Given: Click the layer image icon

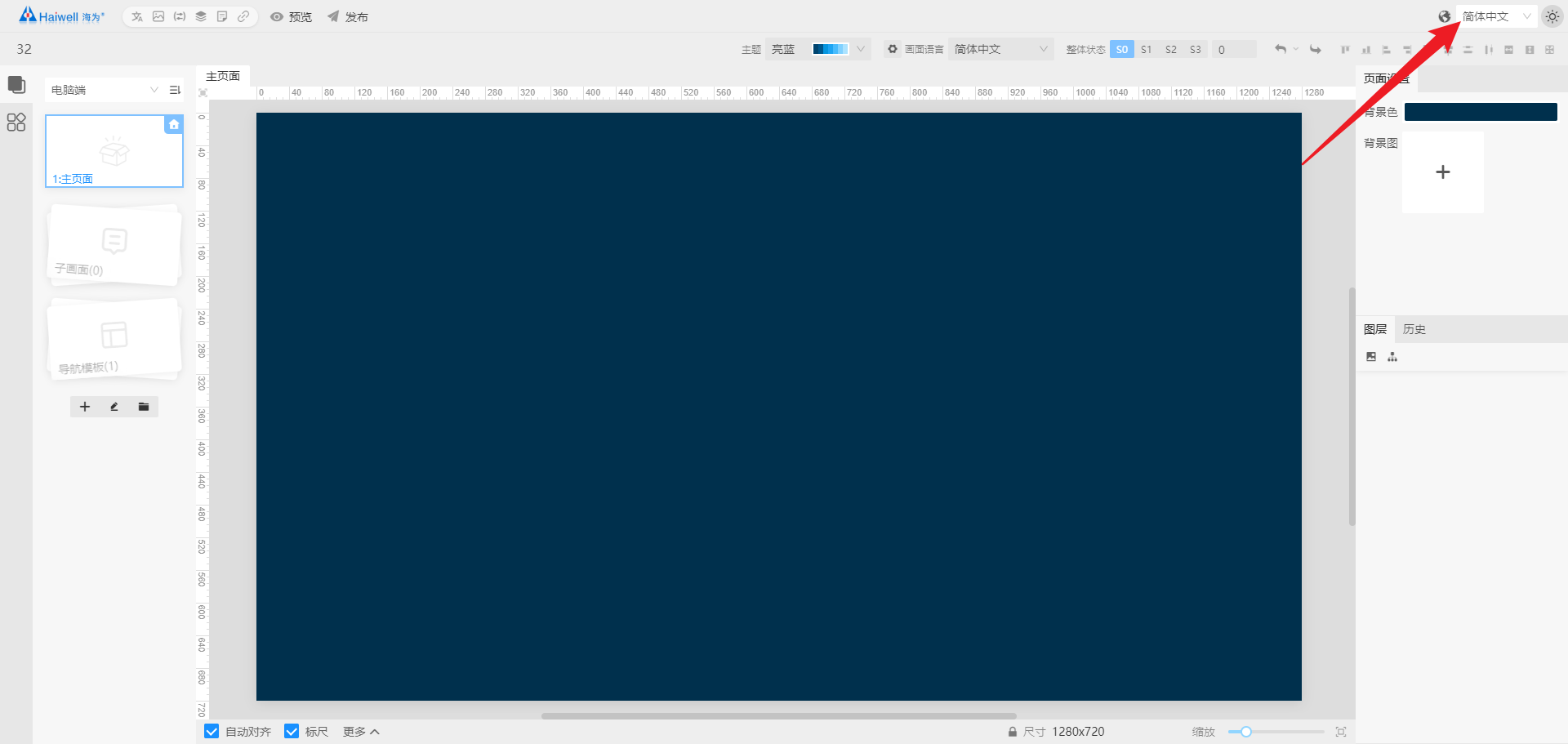Looking at the screenshot, I should (x=1371, y=357).
